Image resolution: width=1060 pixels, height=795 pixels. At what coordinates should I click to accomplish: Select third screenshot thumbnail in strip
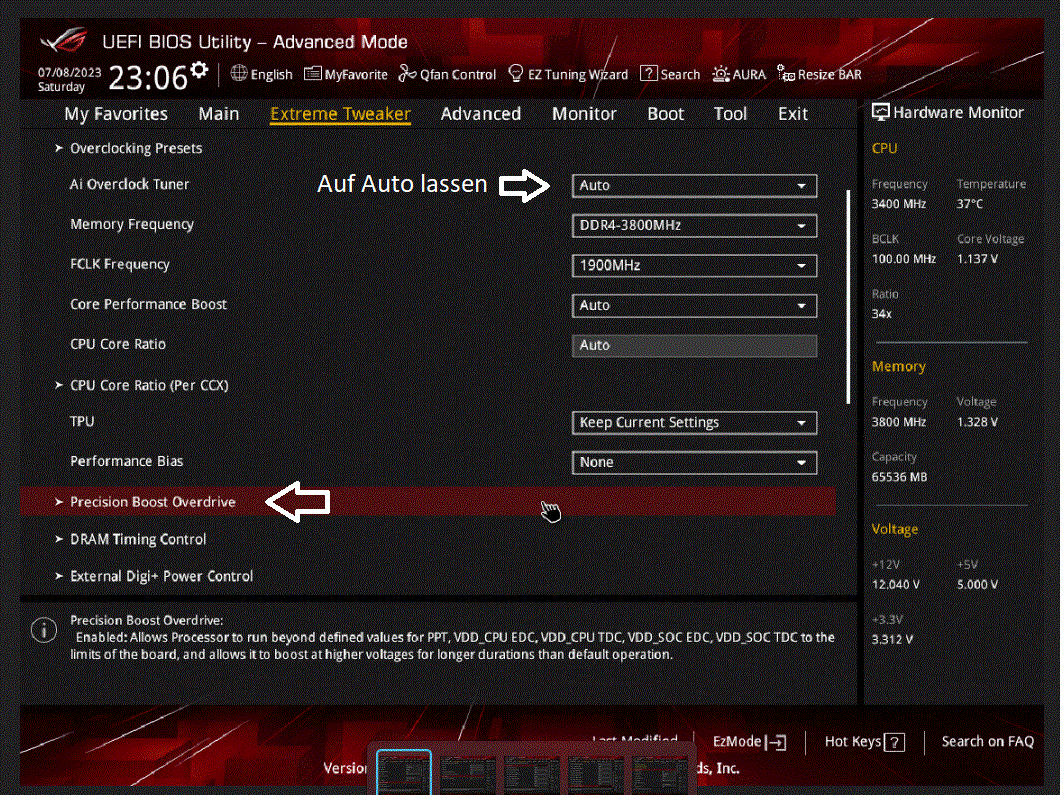click(532, 775)
